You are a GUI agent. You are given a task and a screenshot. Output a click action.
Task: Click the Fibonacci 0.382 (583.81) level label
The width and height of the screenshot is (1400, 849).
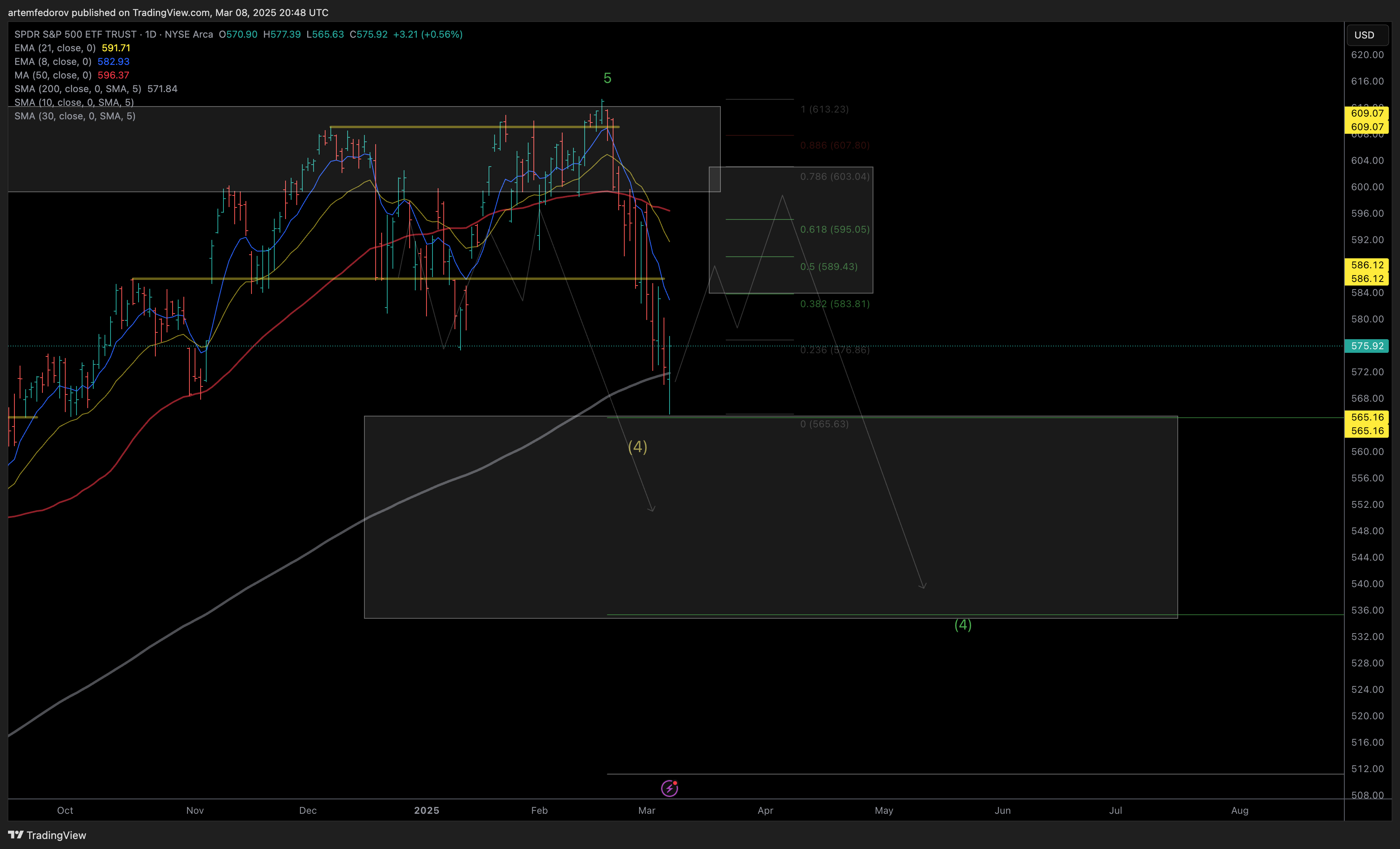835,304
